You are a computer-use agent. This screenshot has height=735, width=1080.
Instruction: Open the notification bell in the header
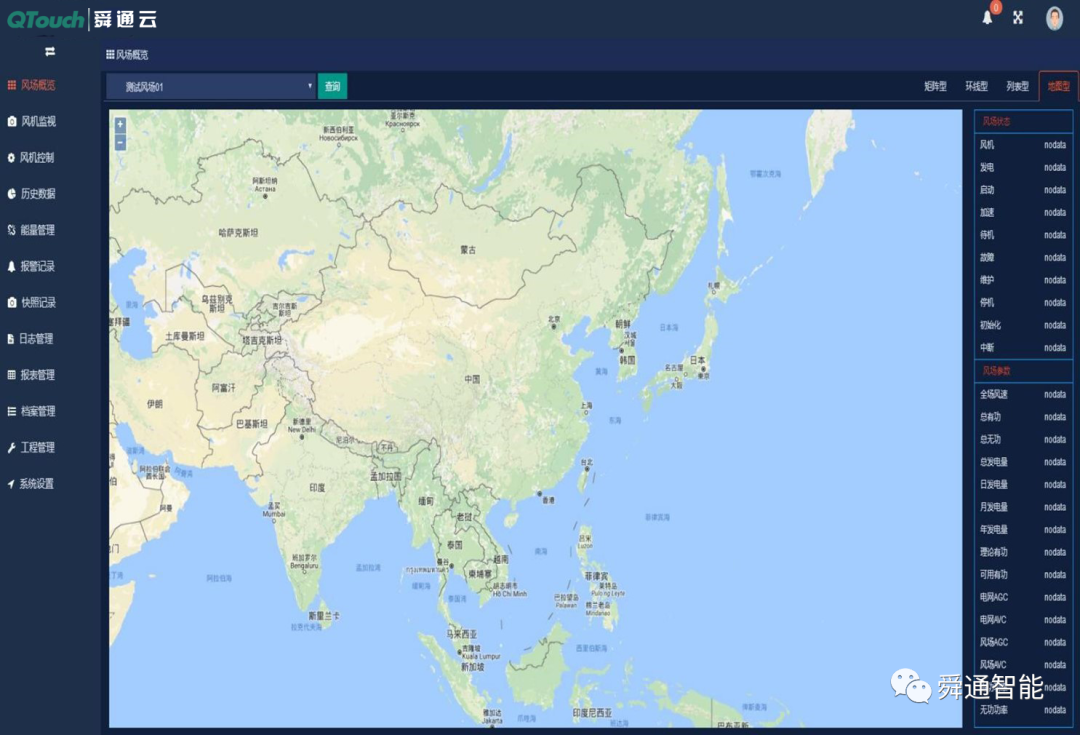(x=987, y=18)
